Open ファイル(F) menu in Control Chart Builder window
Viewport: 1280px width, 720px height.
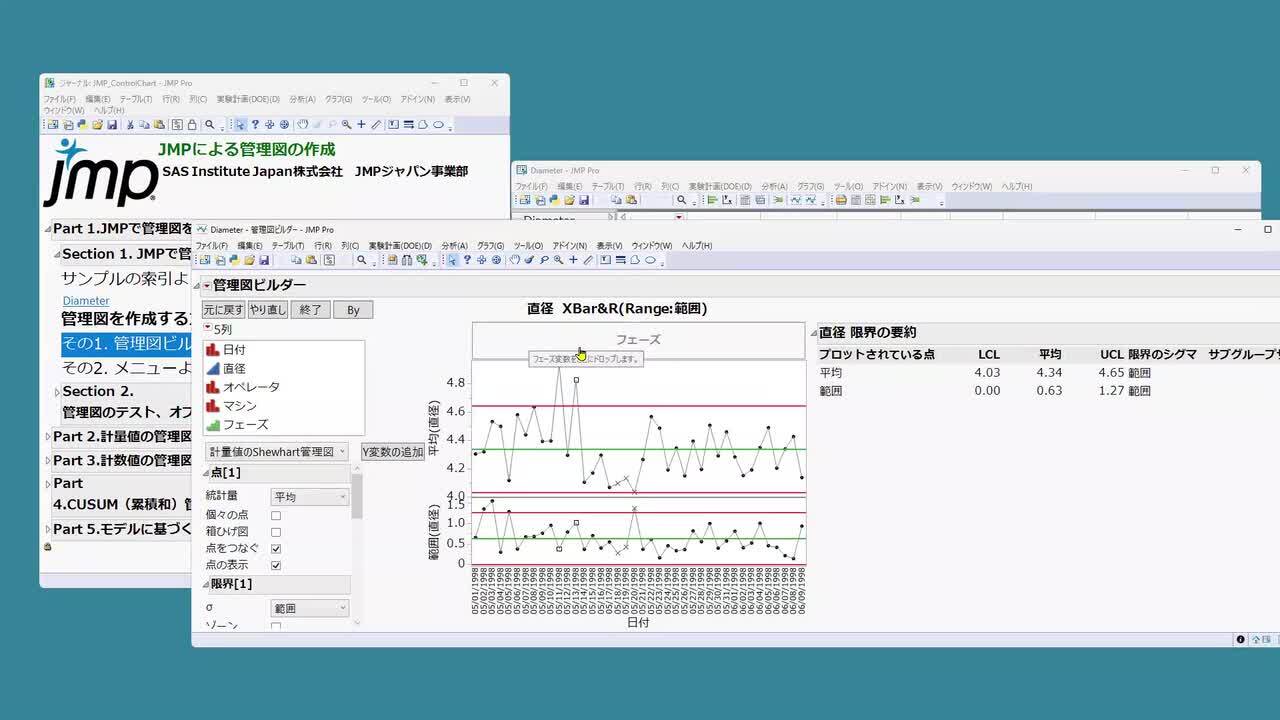pyautogui.click(x=212, y=245)
